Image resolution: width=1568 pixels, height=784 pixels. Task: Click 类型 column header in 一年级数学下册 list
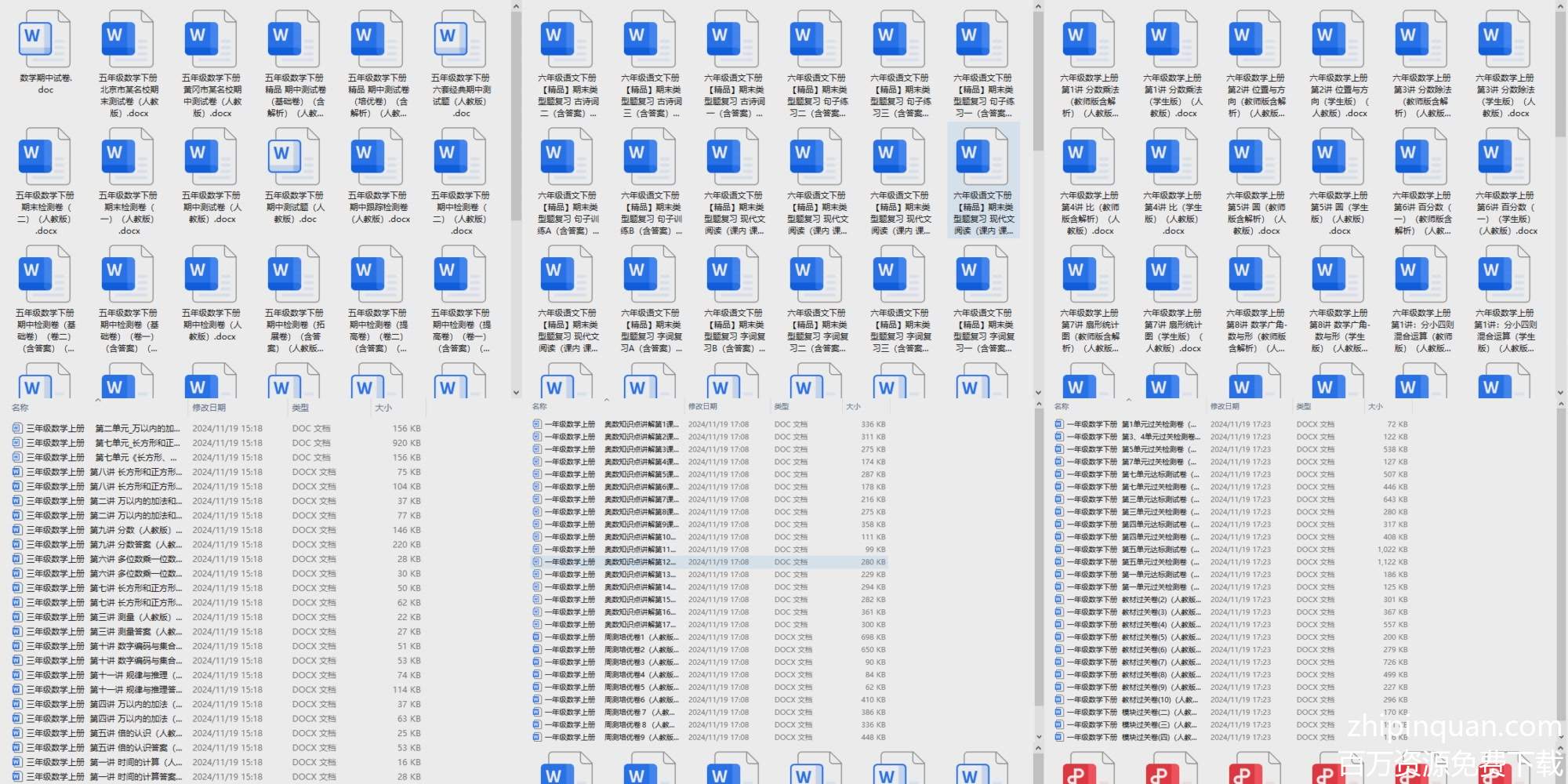[x=1304, y=406]
